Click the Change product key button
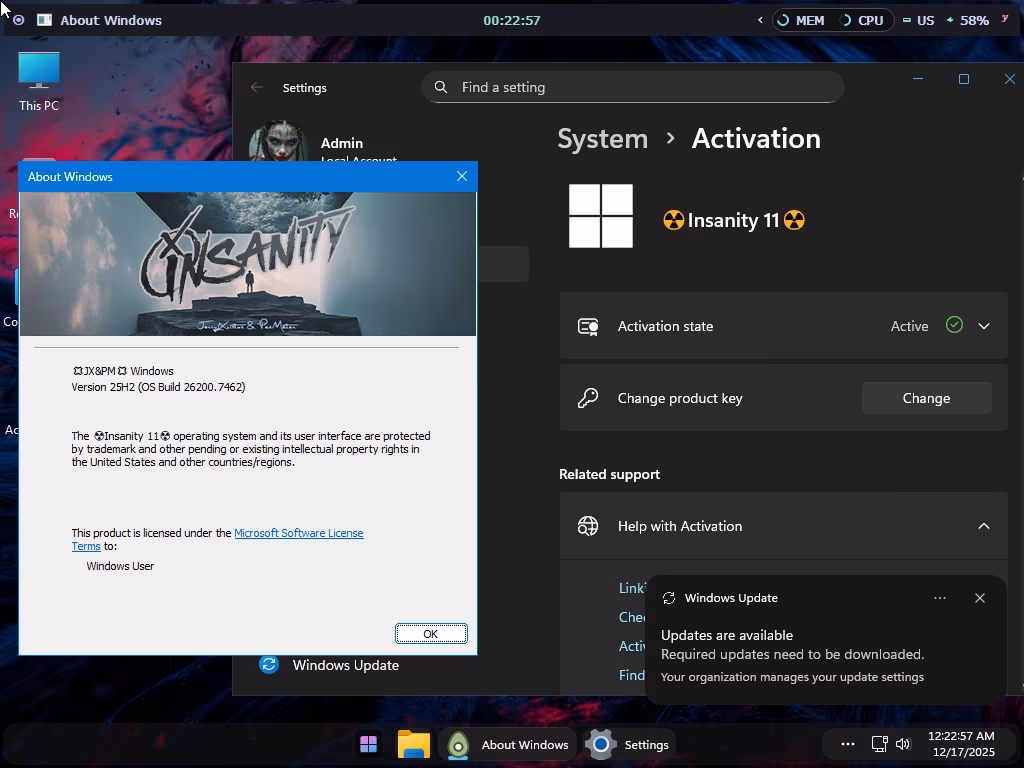This screenshot has width=1024, height=768. pyautogui.click(x=926, y=398)
